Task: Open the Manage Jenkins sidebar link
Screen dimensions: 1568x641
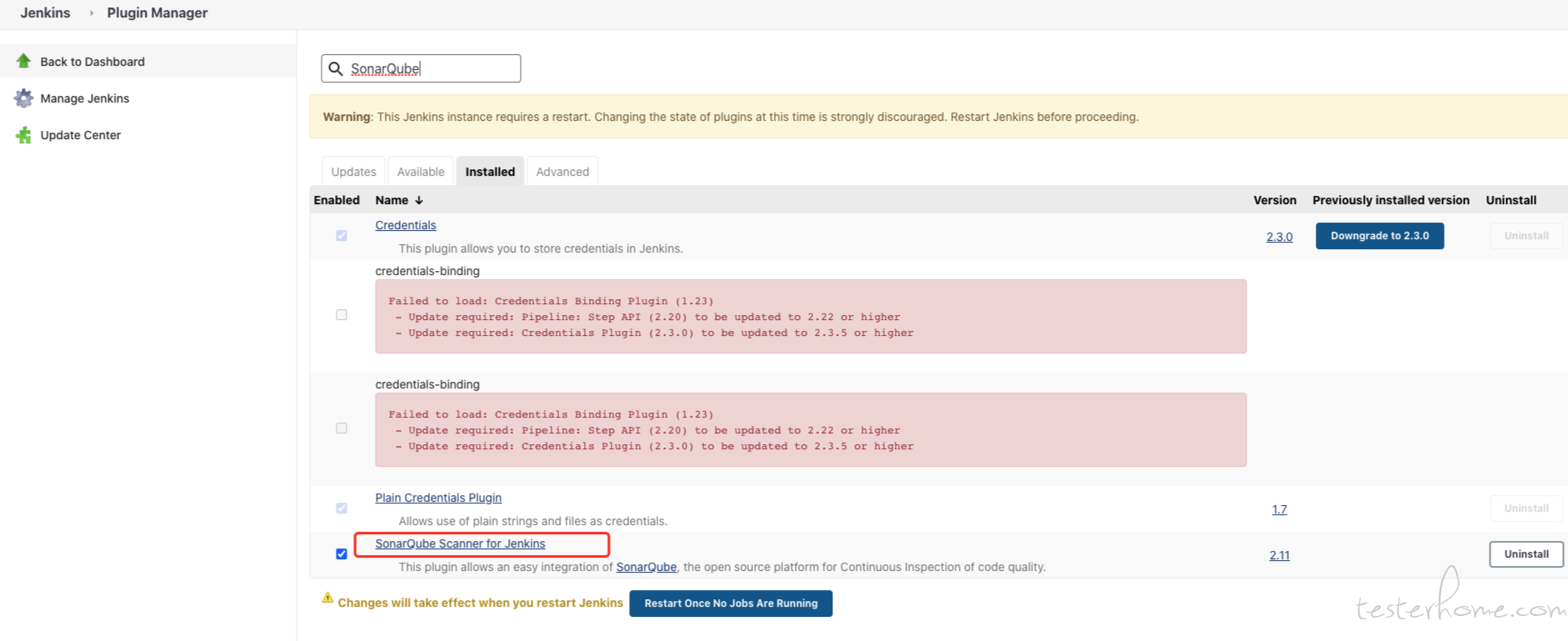Action: tap(85, 98)
